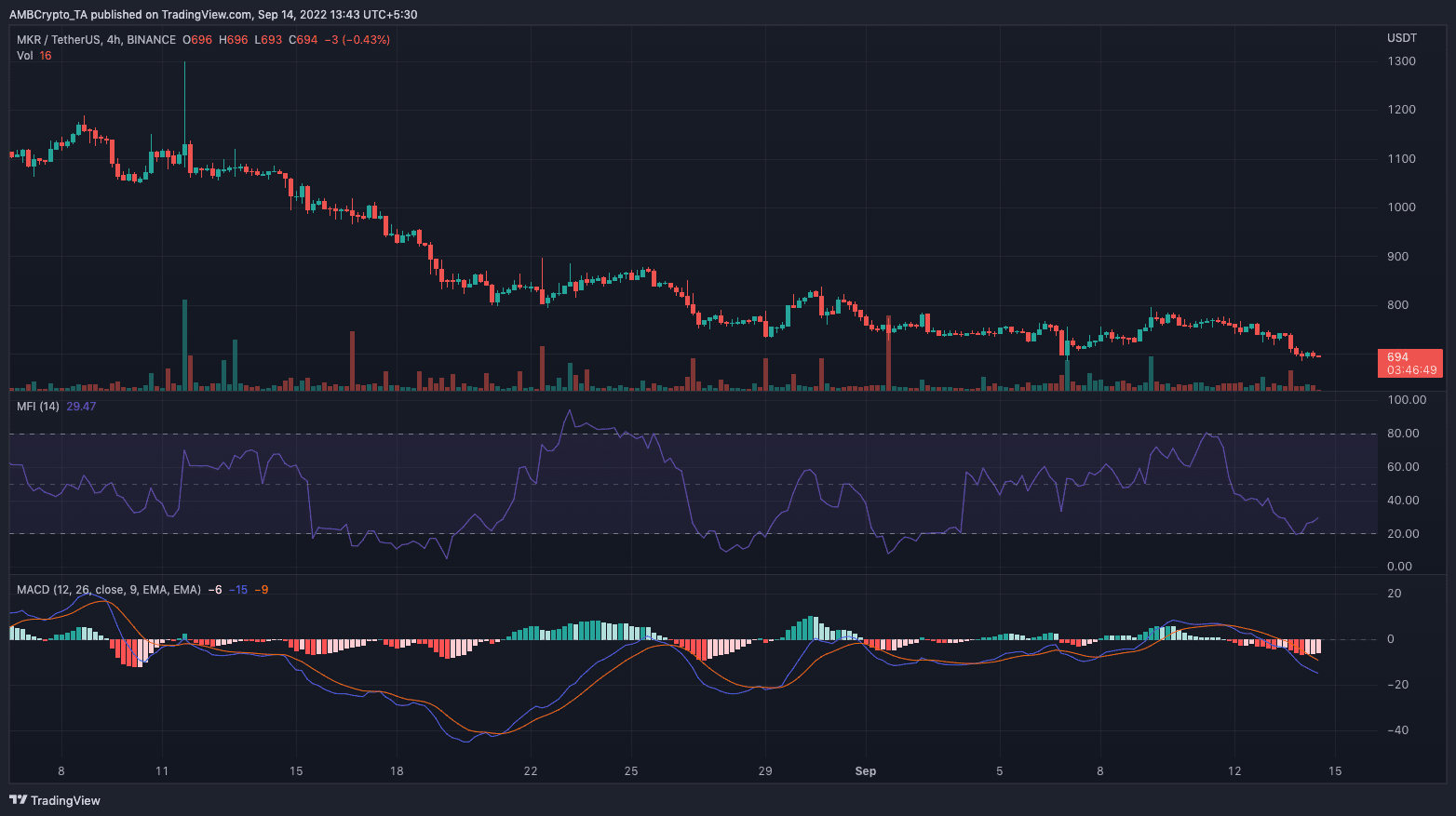This screenshot has width=1456, height=816.
Task: Click the USDT currency label
Action: pyautogui.click(x=1402, y=38)
